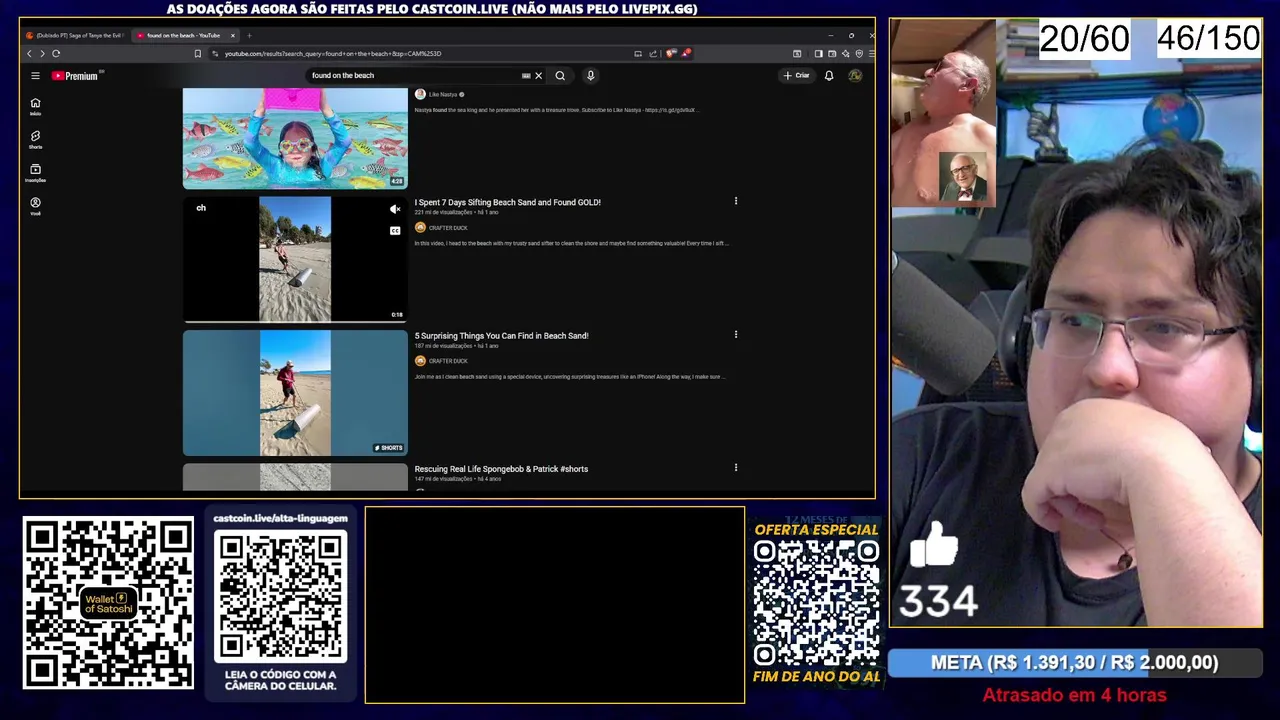Open options for 'I Spent 7 Days' video
Image resolution: width=1280 pixels, height=720 pixels.
click(x=736, y=201)
